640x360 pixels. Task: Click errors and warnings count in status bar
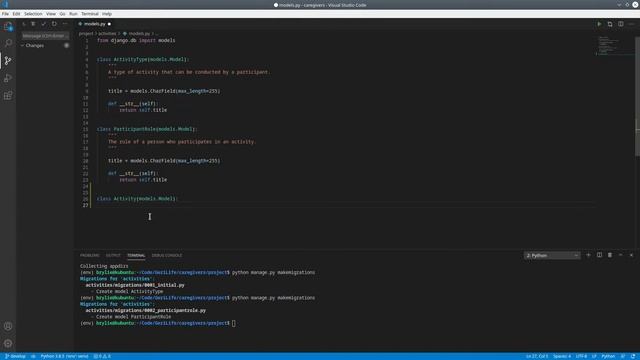102,356
